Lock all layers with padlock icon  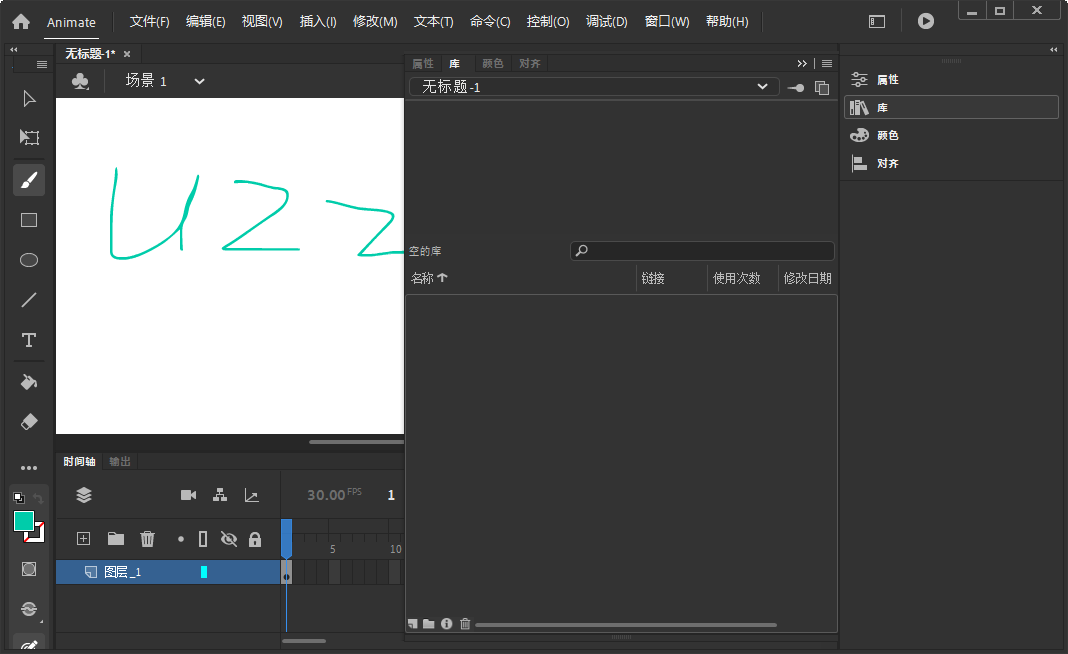[x=255, y=538]
